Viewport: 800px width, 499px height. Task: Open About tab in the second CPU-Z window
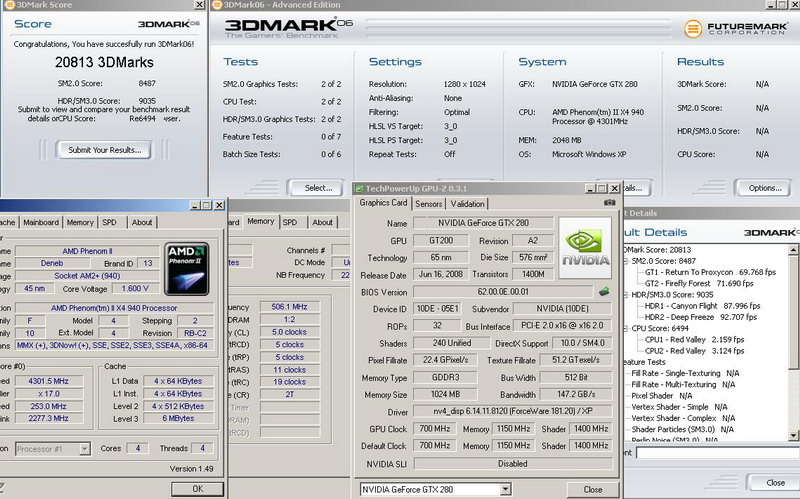click(x=322, y=222)
